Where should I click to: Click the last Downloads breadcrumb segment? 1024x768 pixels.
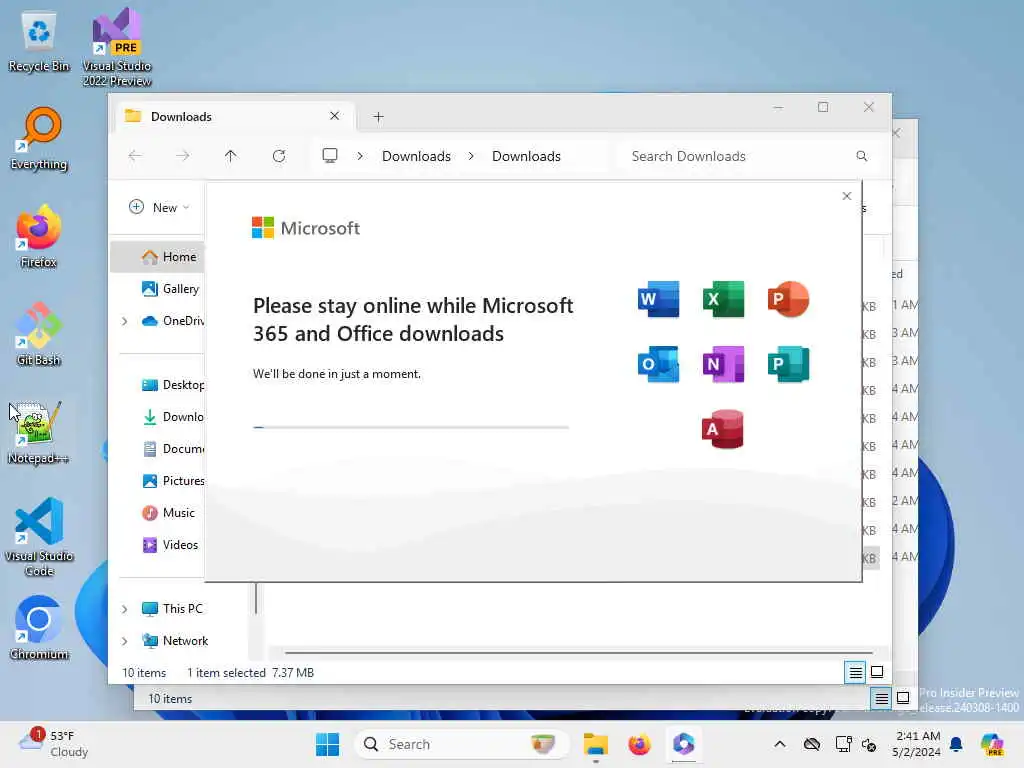[526, 156]
